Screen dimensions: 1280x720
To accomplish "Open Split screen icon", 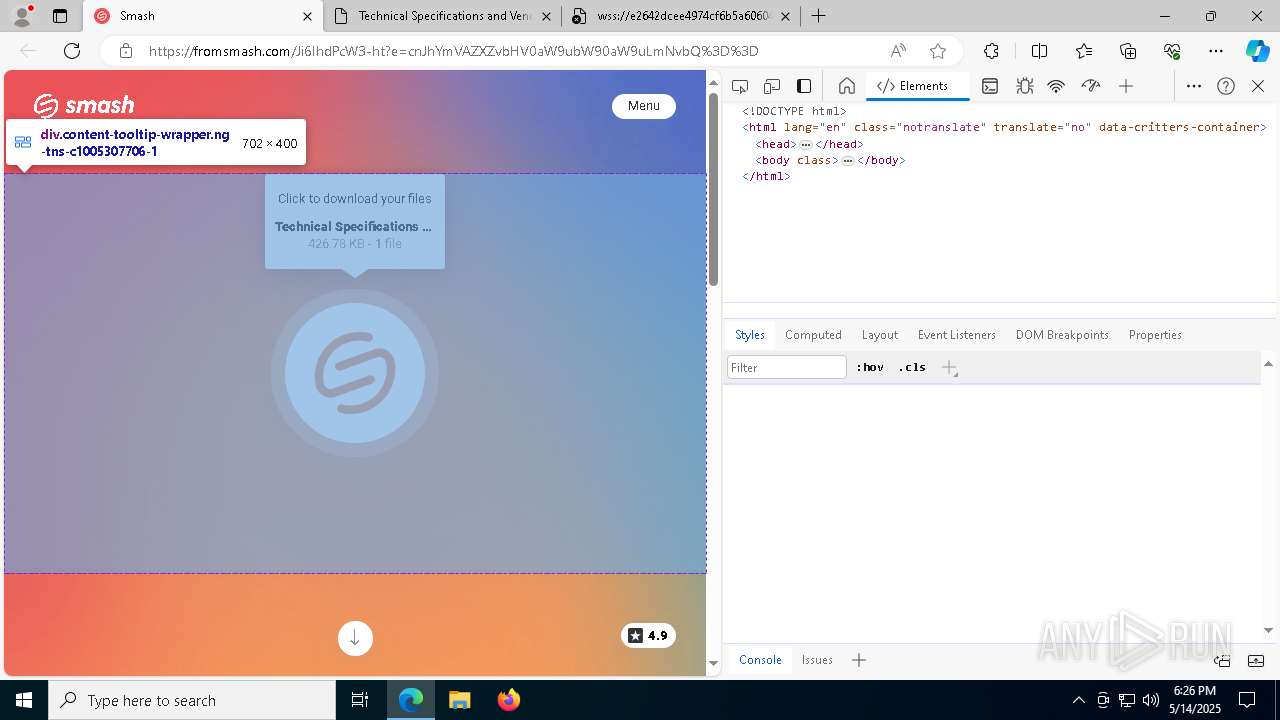I will [1039, 51].
